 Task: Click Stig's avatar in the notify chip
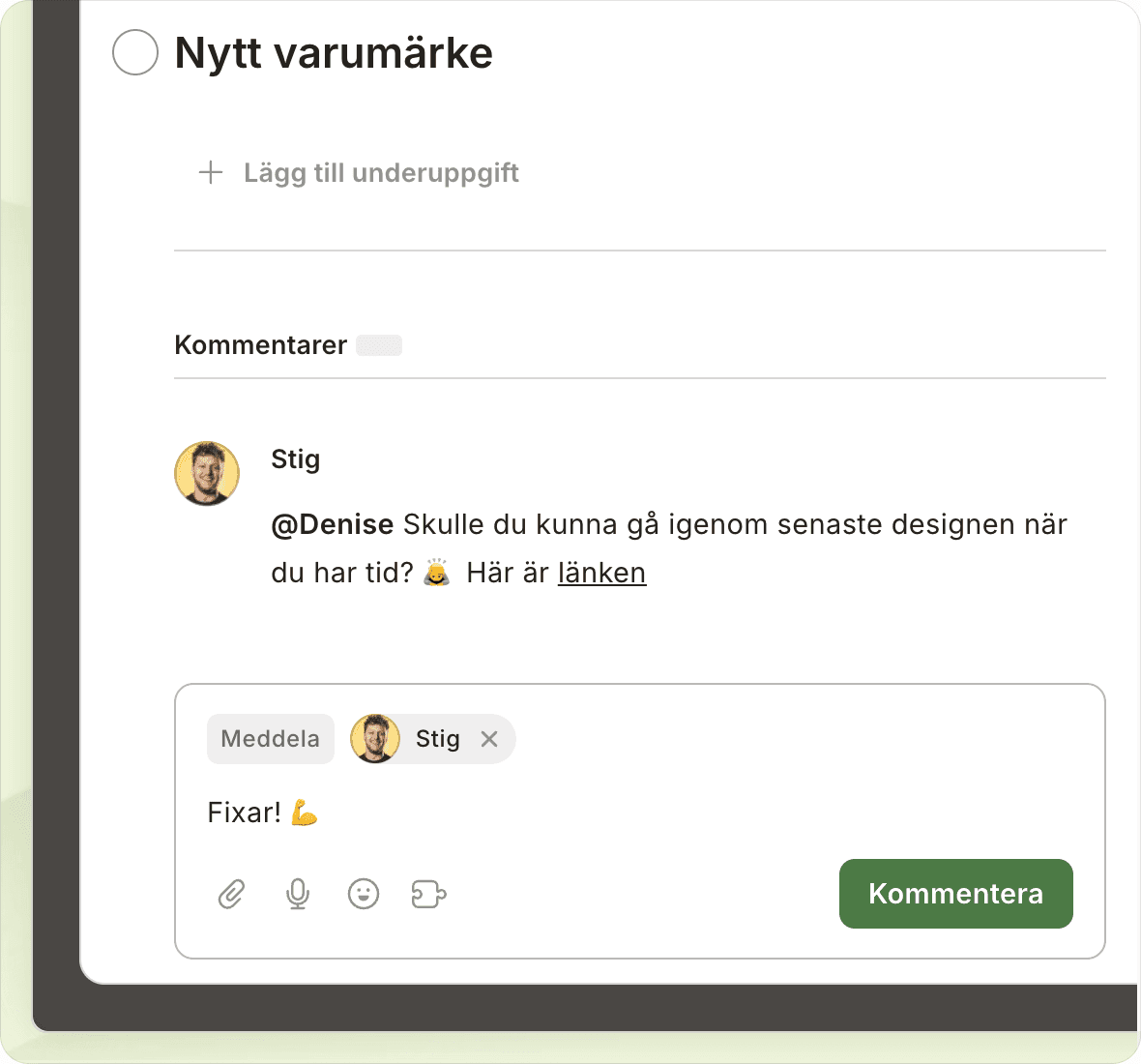pyautogui.click(x=375, y=739)
